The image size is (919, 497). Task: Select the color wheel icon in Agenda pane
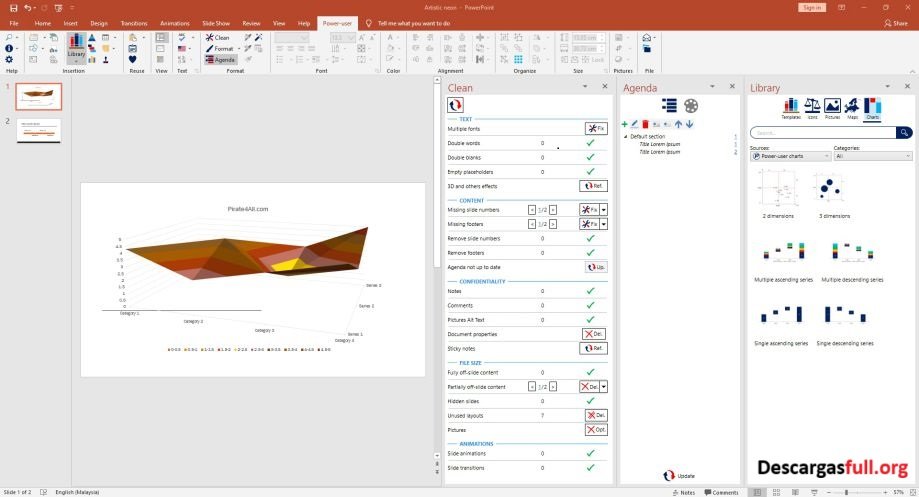[x=691, y=105]
